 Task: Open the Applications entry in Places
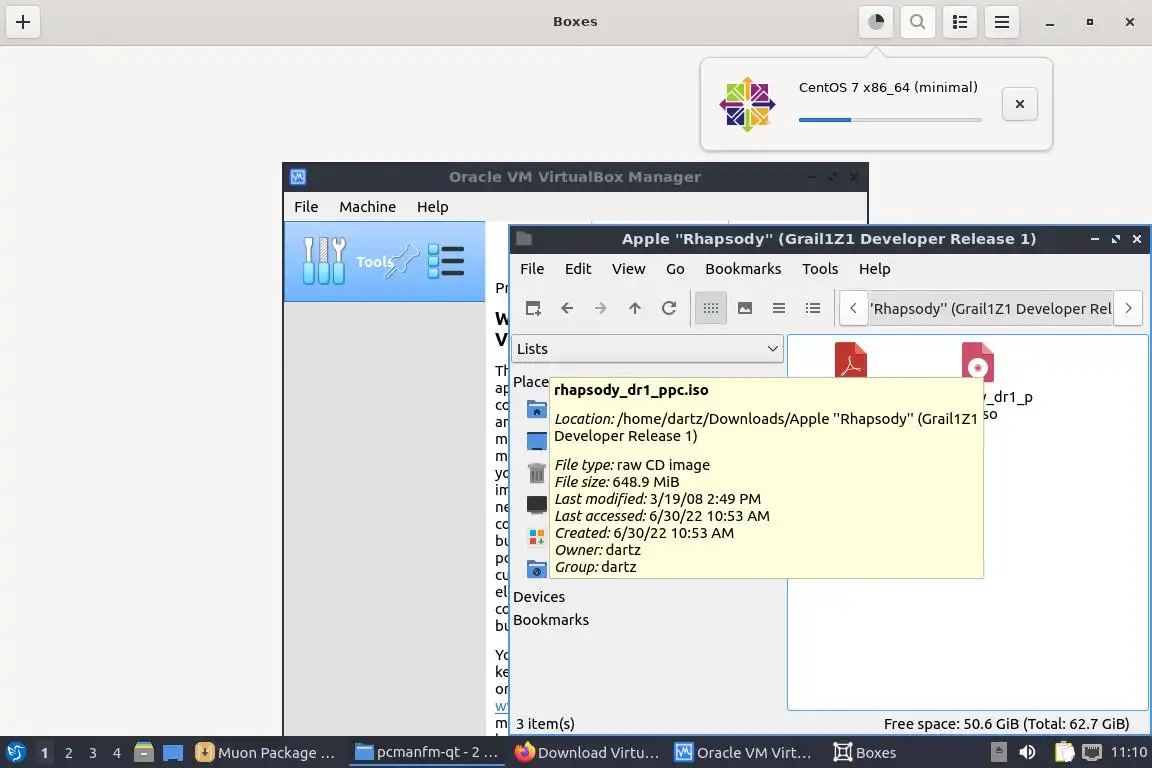(536, 537)
